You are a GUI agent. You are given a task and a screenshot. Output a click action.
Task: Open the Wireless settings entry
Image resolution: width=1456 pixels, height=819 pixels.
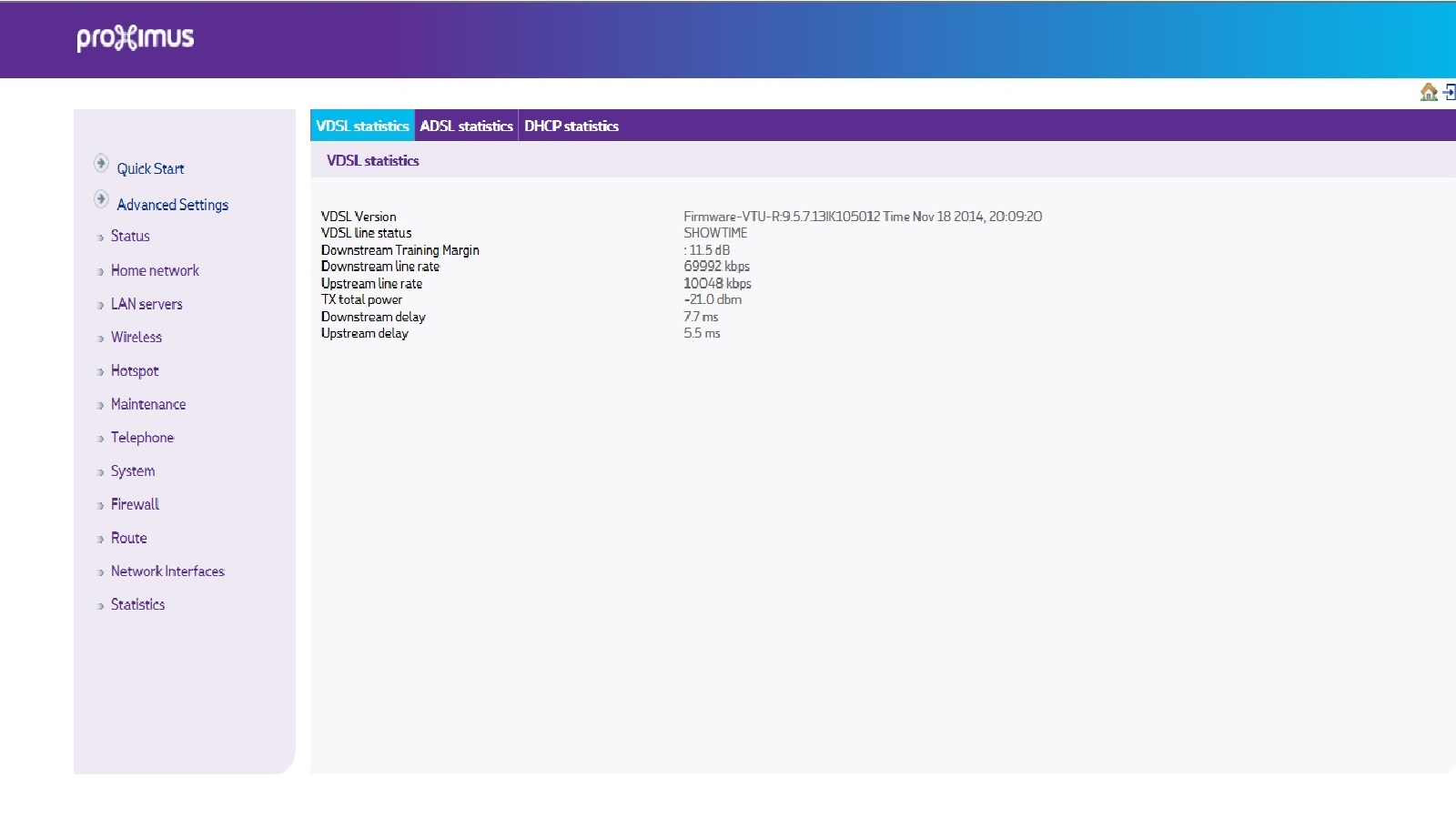(136, 338)
